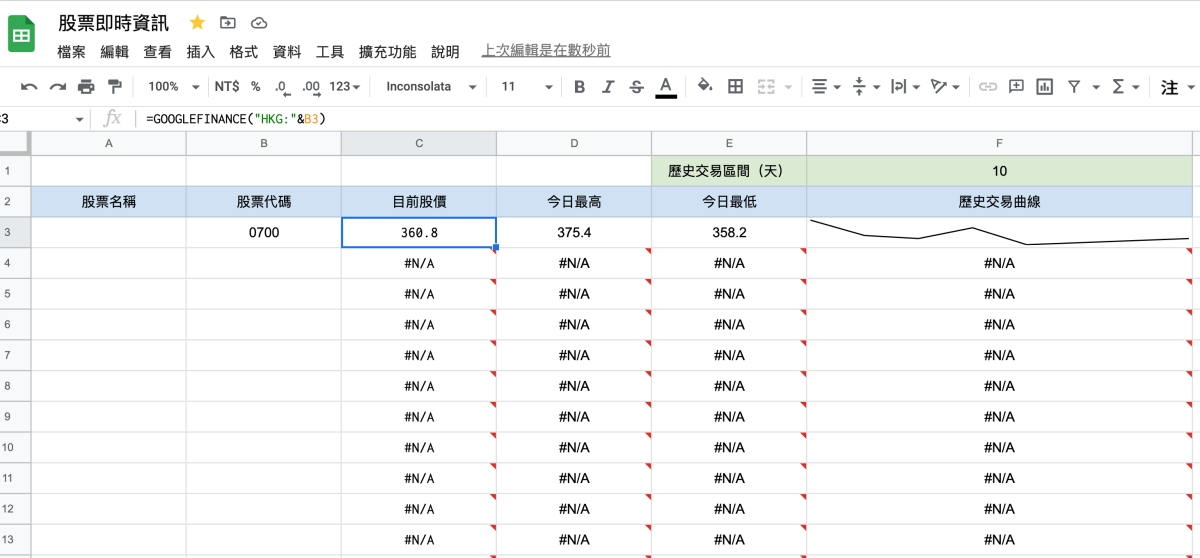
Task: Click the 上次編輯是在數秒前 link
Action: click(x=546, y=50)
